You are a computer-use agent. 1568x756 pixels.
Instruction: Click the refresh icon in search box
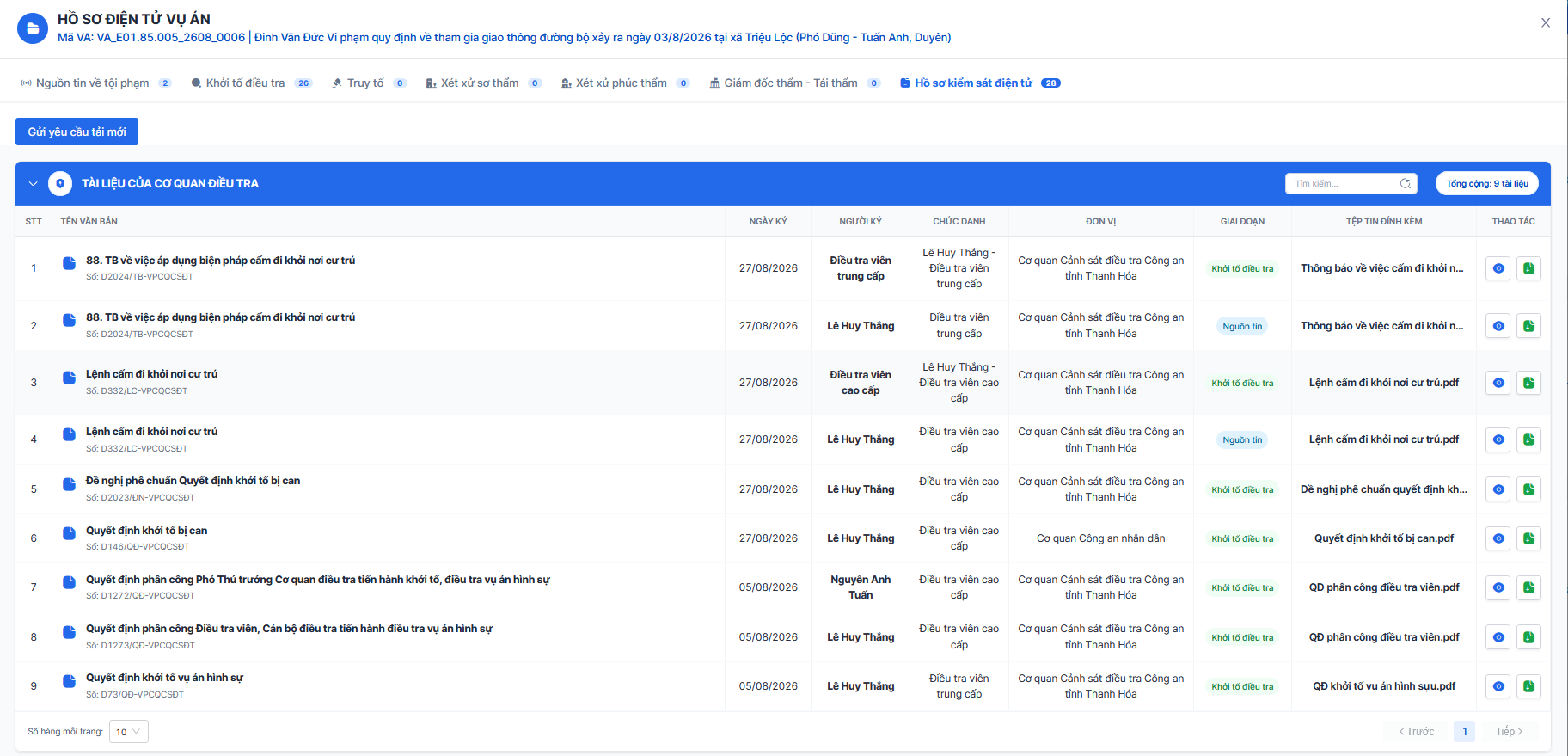[1406, 183]
